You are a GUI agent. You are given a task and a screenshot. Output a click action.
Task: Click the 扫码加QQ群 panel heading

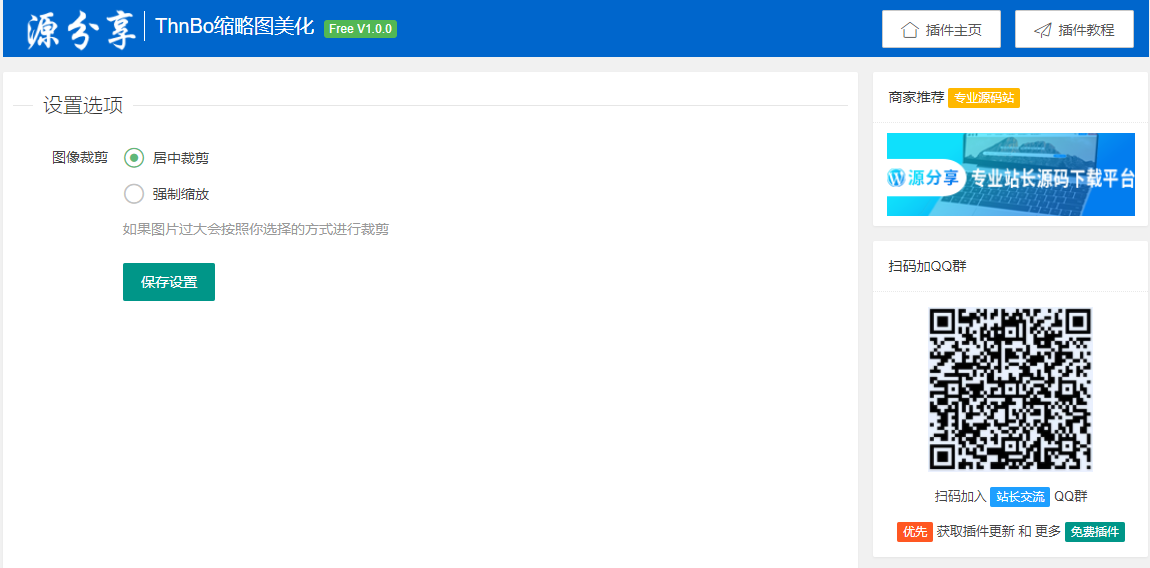[x=927, y=266]
